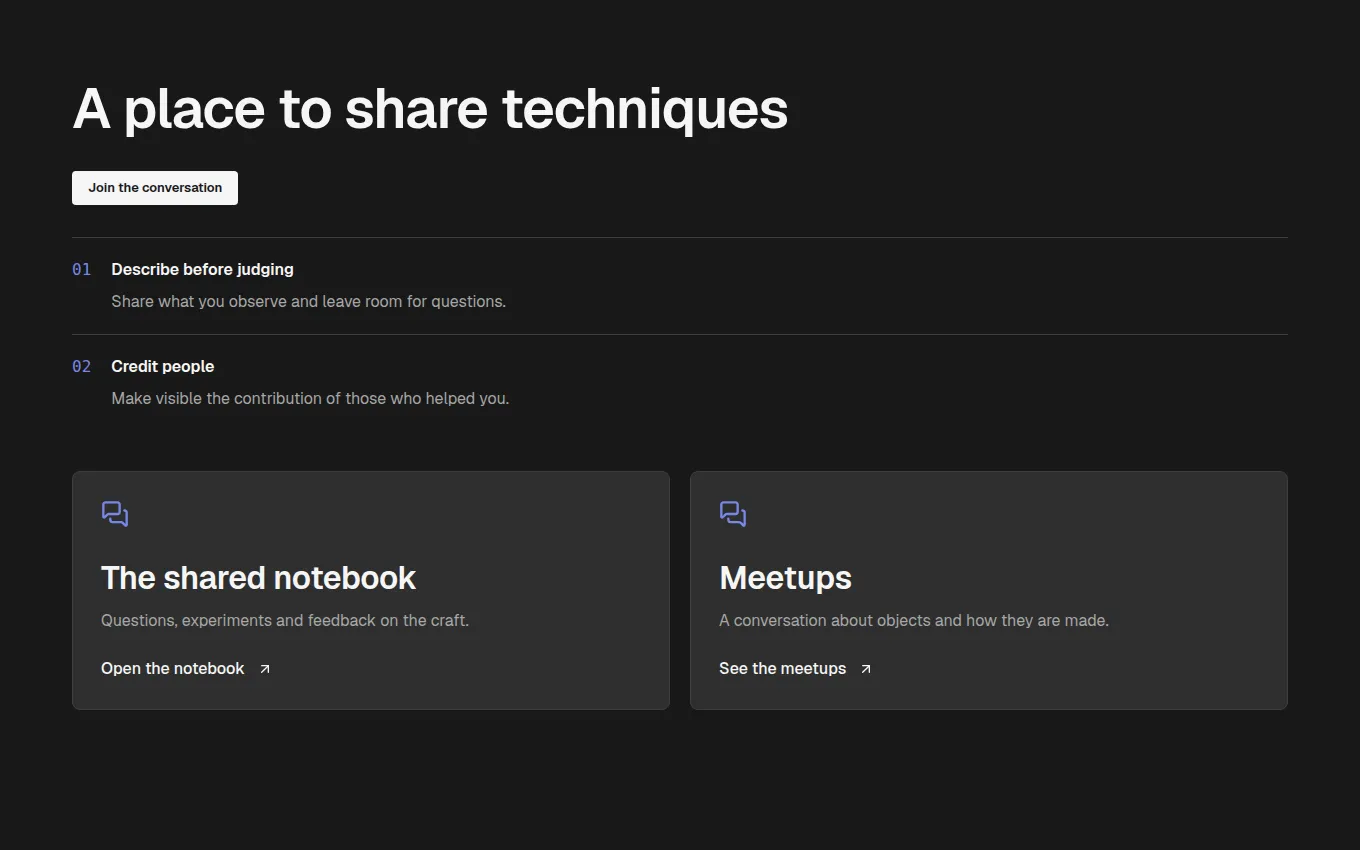Open the chat icon on Meetups card
Screen dimensions: 1360x850
click(x=733, y=514)
